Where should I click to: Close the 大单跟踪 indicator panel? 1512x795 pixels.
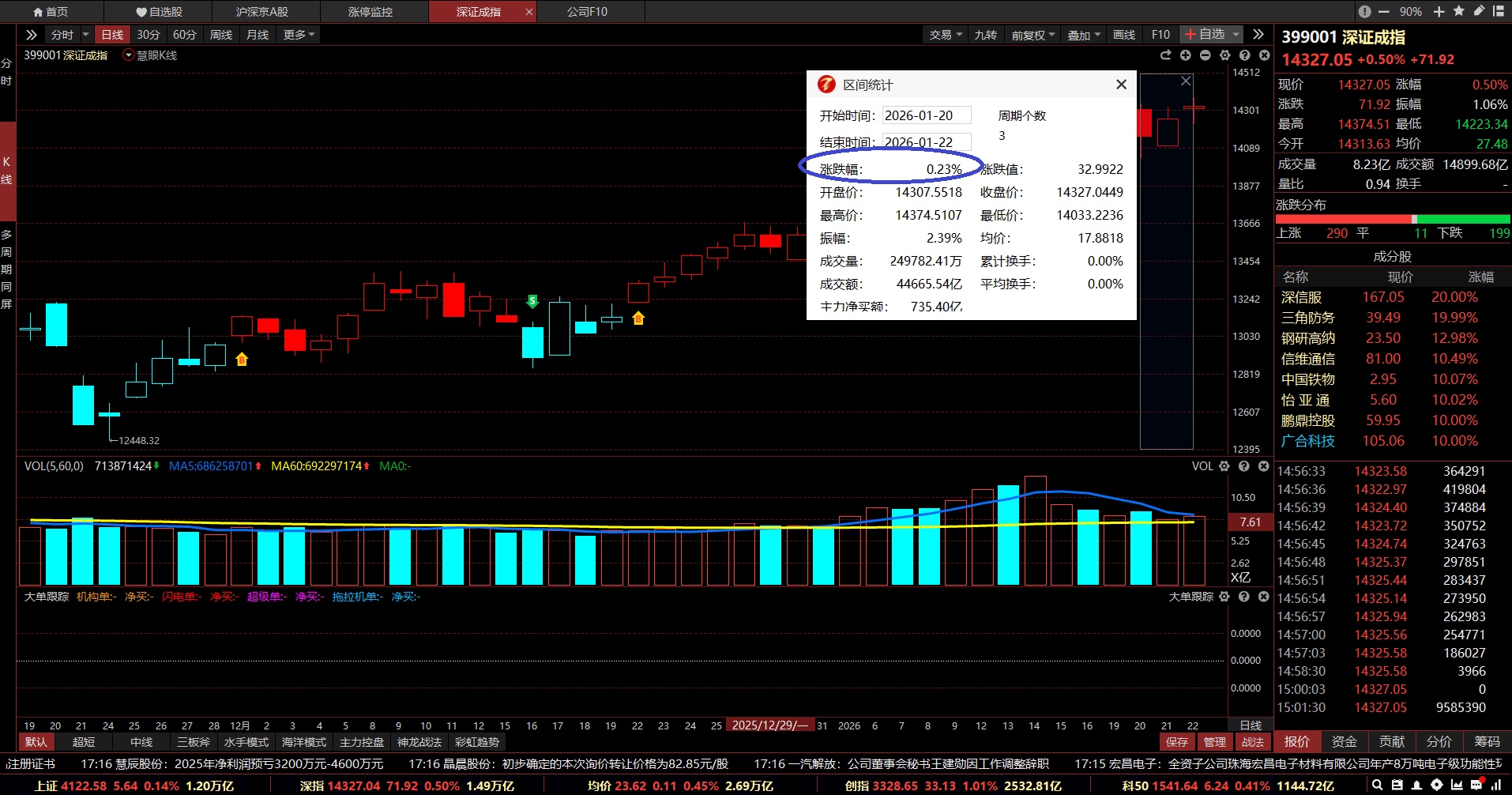1264,597
